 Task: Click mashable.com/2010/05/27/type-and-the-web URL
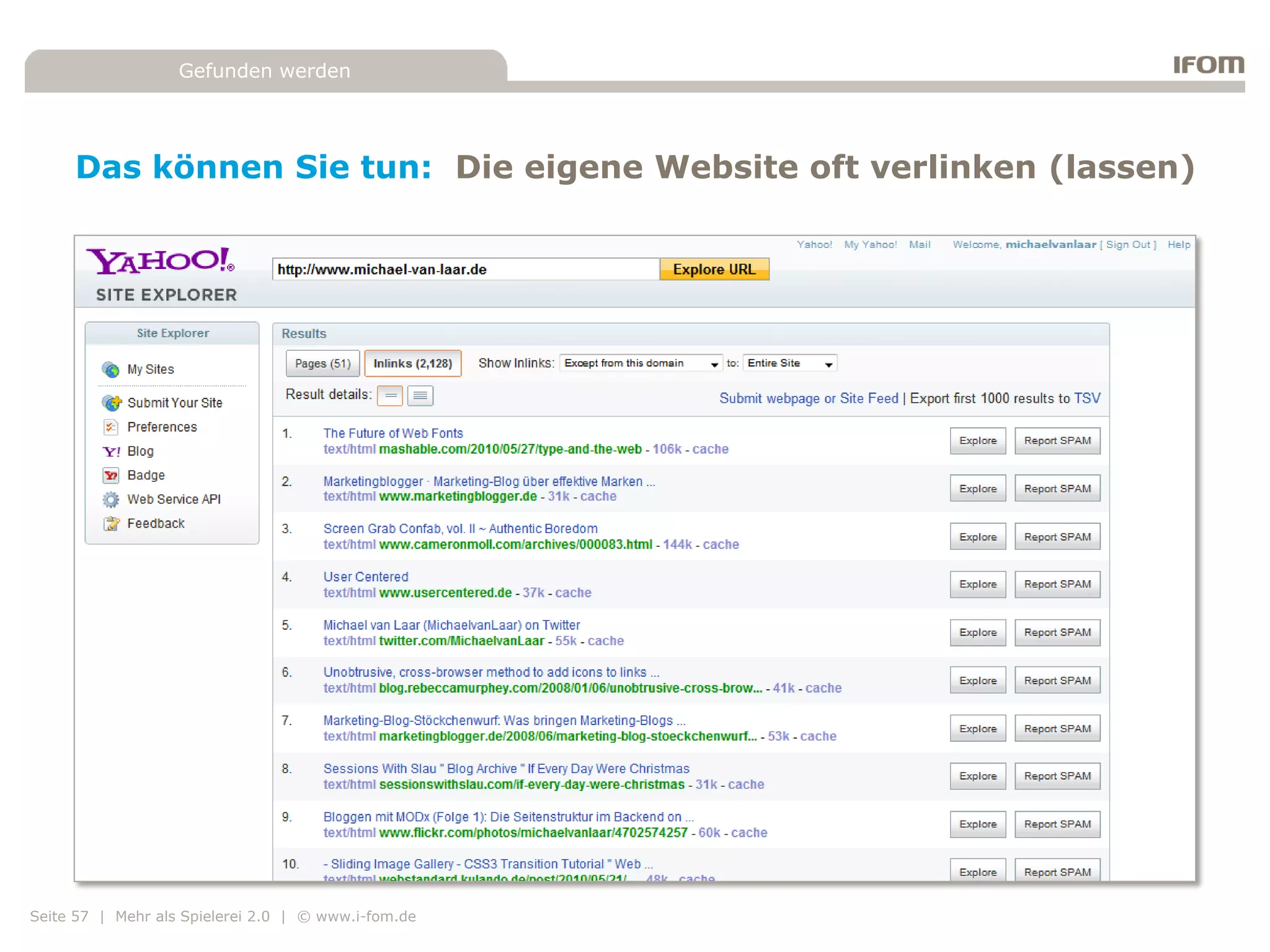pos(510,449)
